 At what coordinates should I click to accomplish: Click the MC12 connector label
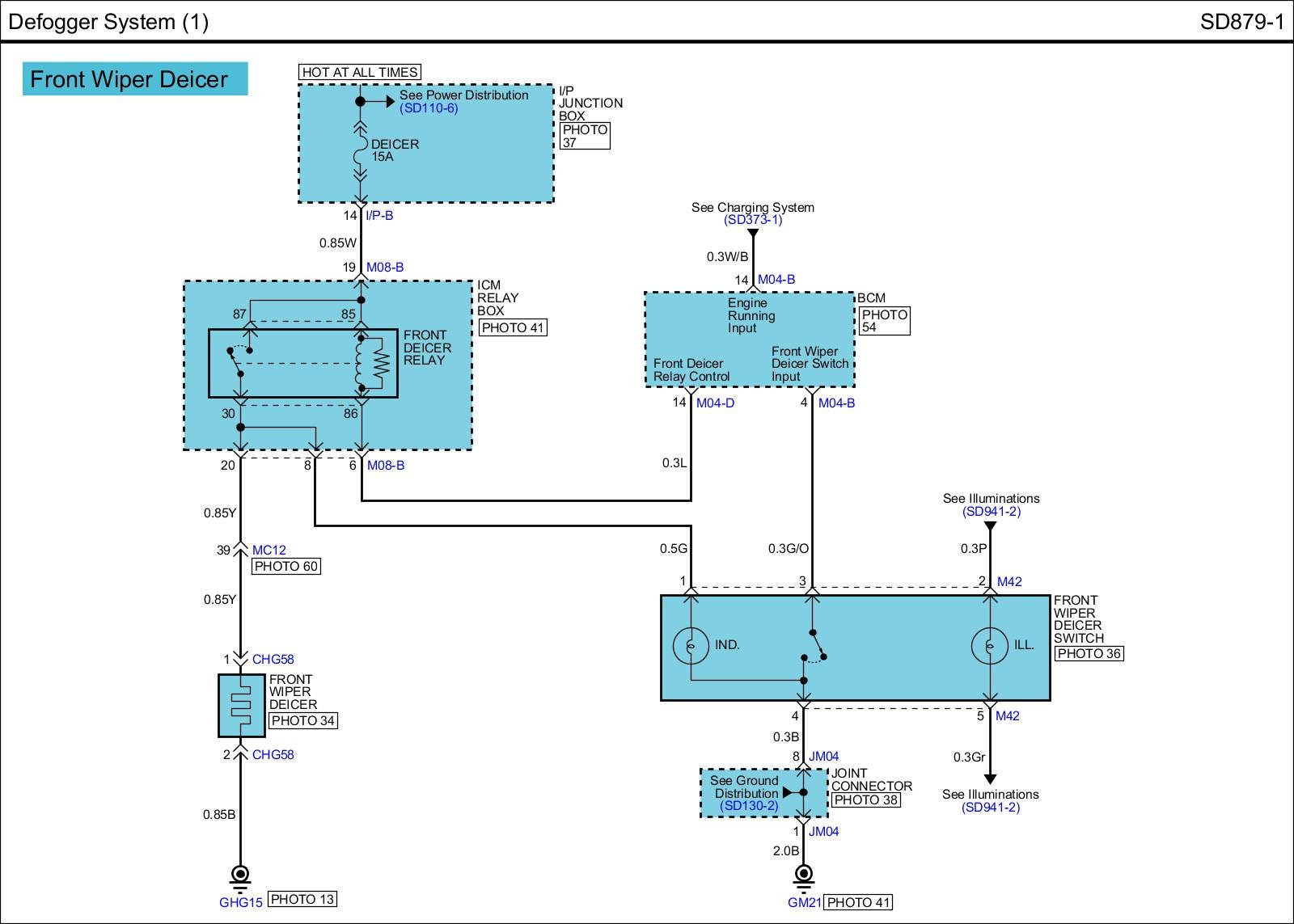coord(269,550)
